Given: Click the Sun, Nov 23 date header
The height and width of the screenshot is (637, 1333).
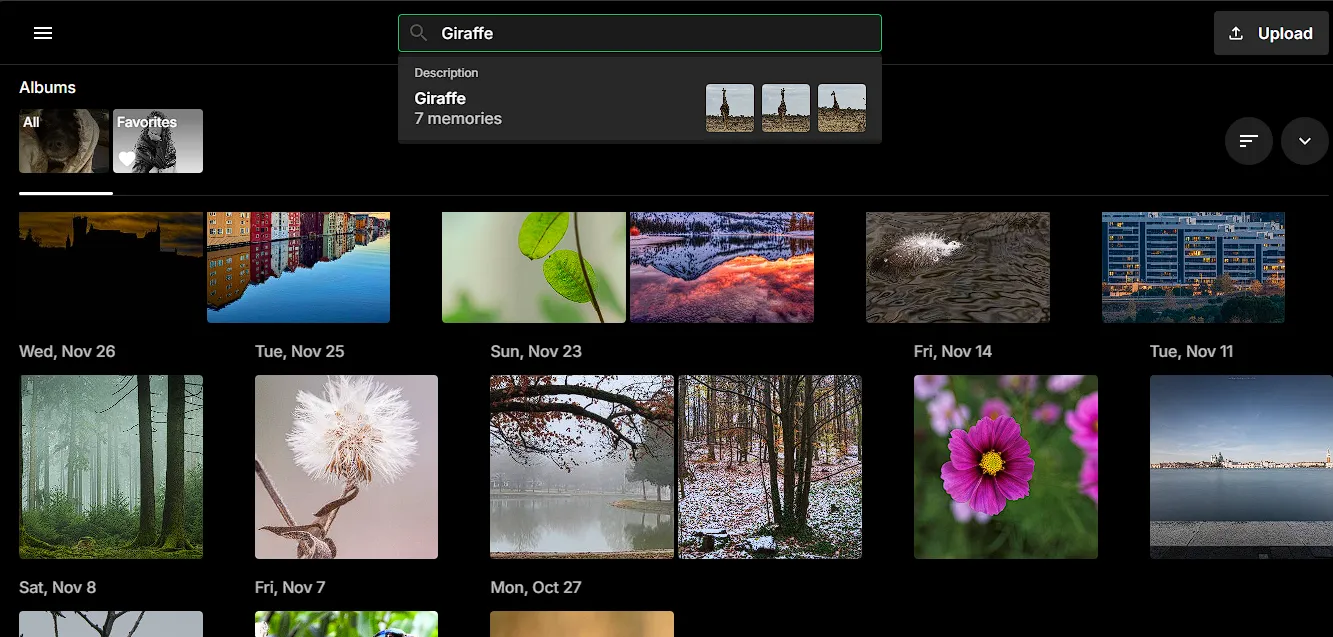Looking at the screenshot, I should pyautogui.click(x=535, y=351).
